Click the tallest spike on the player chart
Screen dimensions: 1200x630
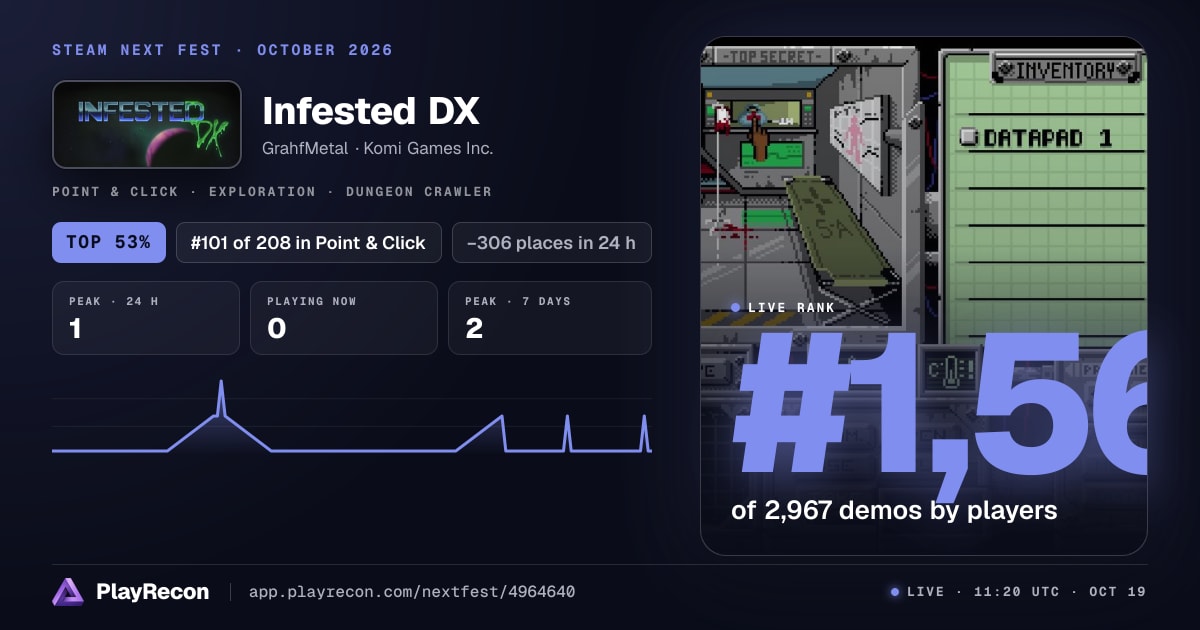(221, 396)
